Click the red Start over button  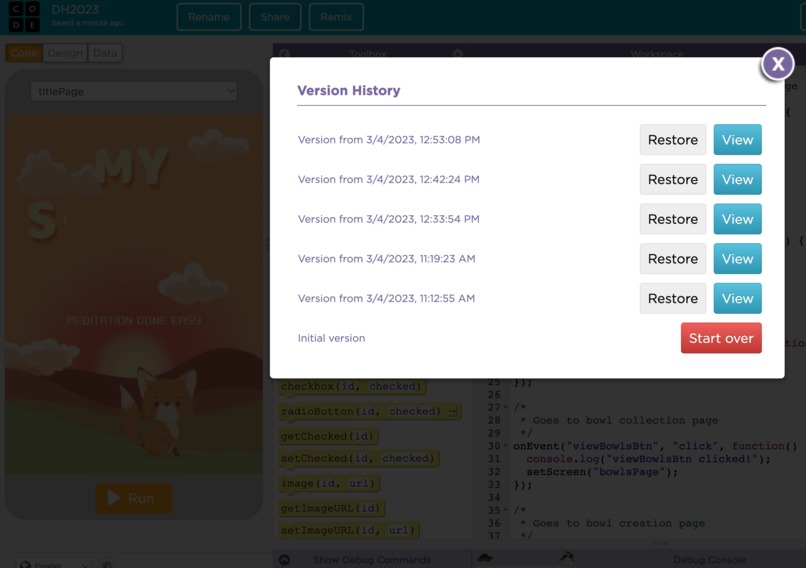[721, 338]
